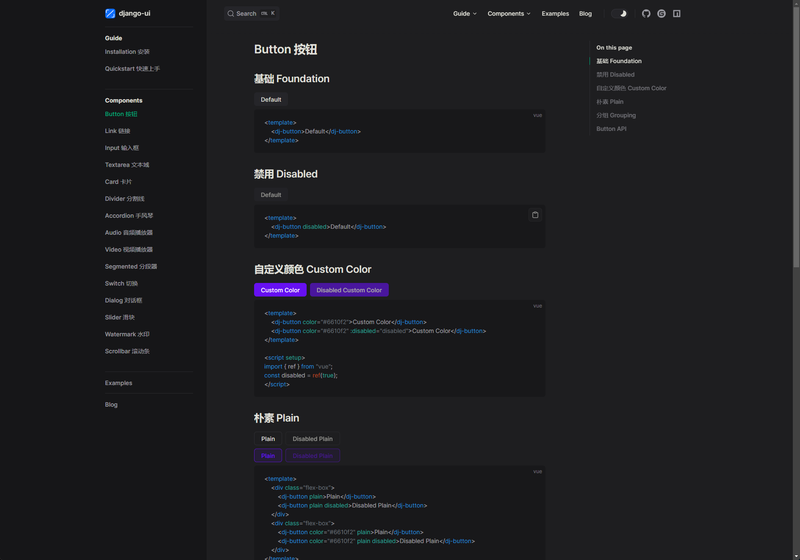Click the 自定义颜色 Custom Color heading
Viewport: 800px width, 560px height.
tap(313, 269)
